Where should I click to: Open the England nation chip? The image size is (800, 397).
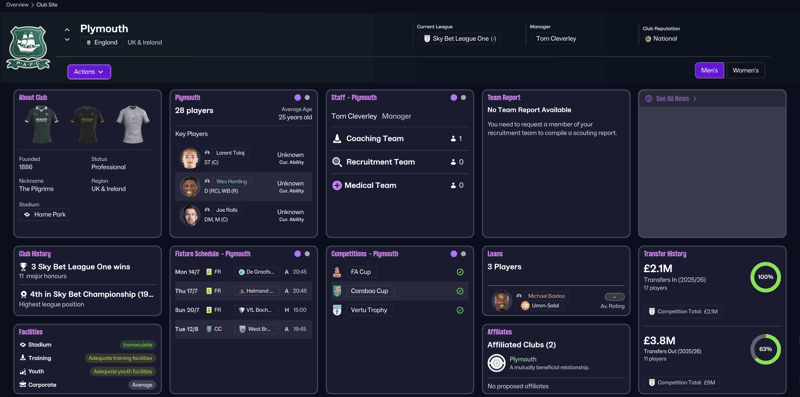click(102, 42)
